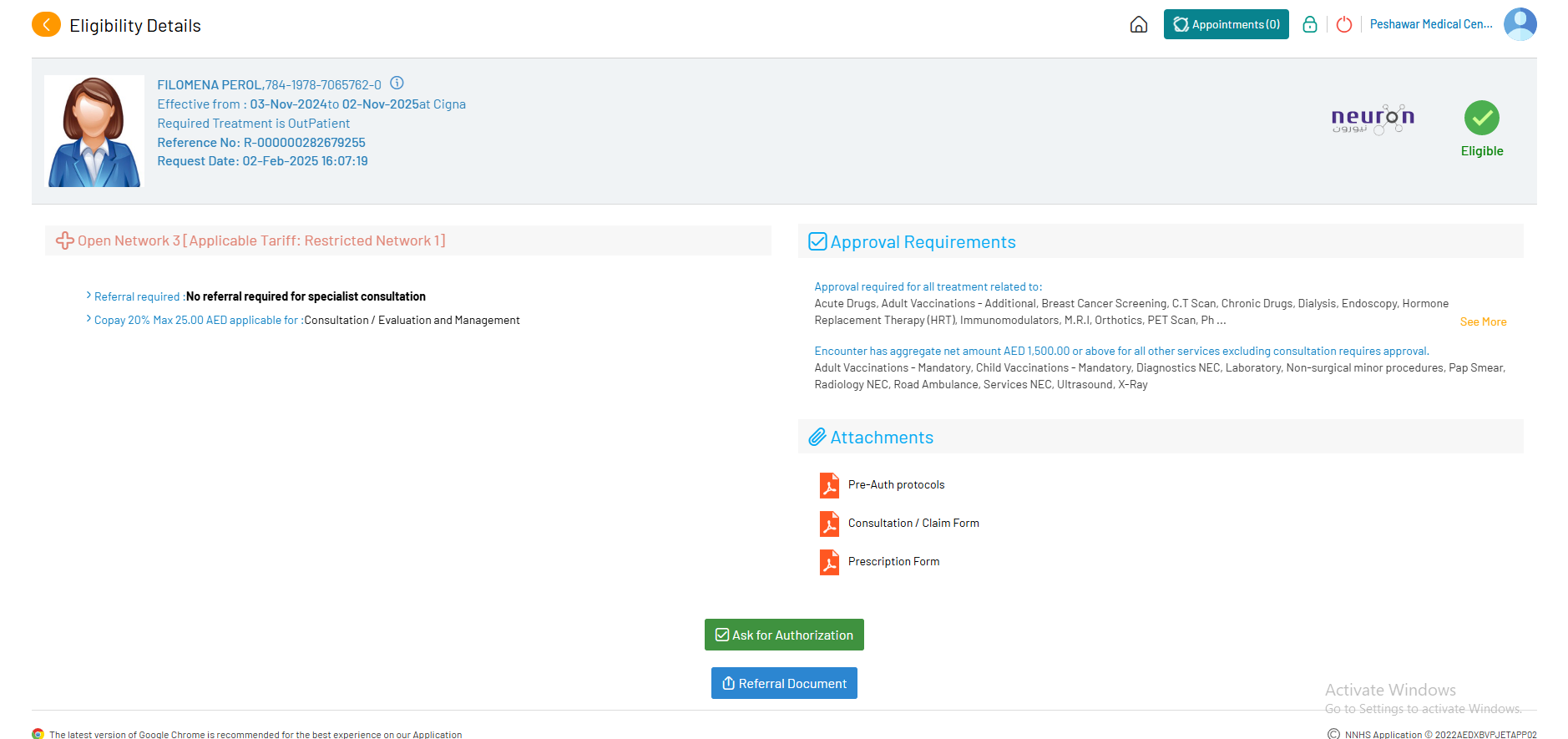This screenshot has width=1568, height=739.
Task: Expand the Referral required row chevron
Action: [x=89, y=296]
